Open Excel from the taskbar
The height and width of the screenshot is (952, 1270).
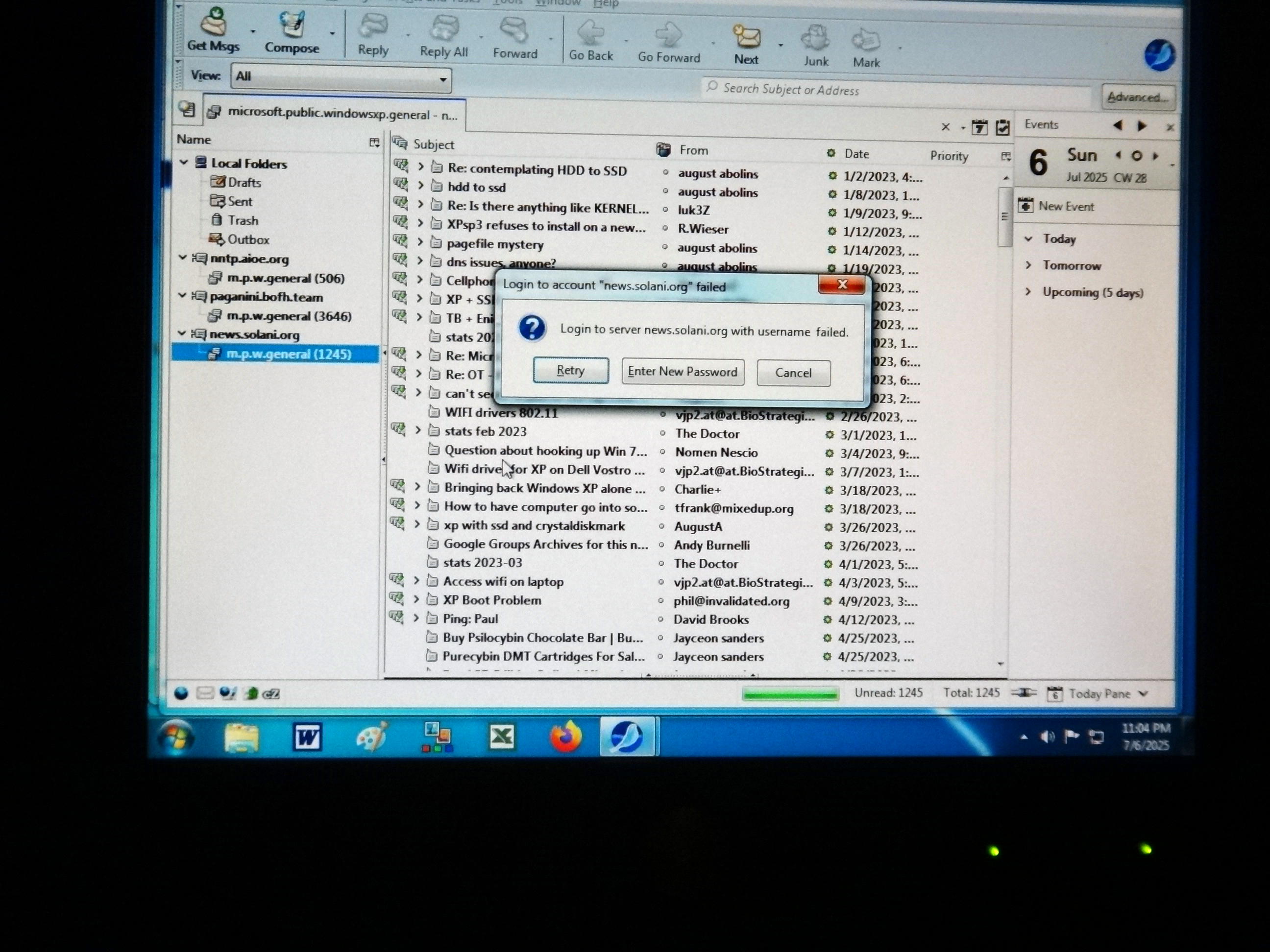[x=501, y=736]
